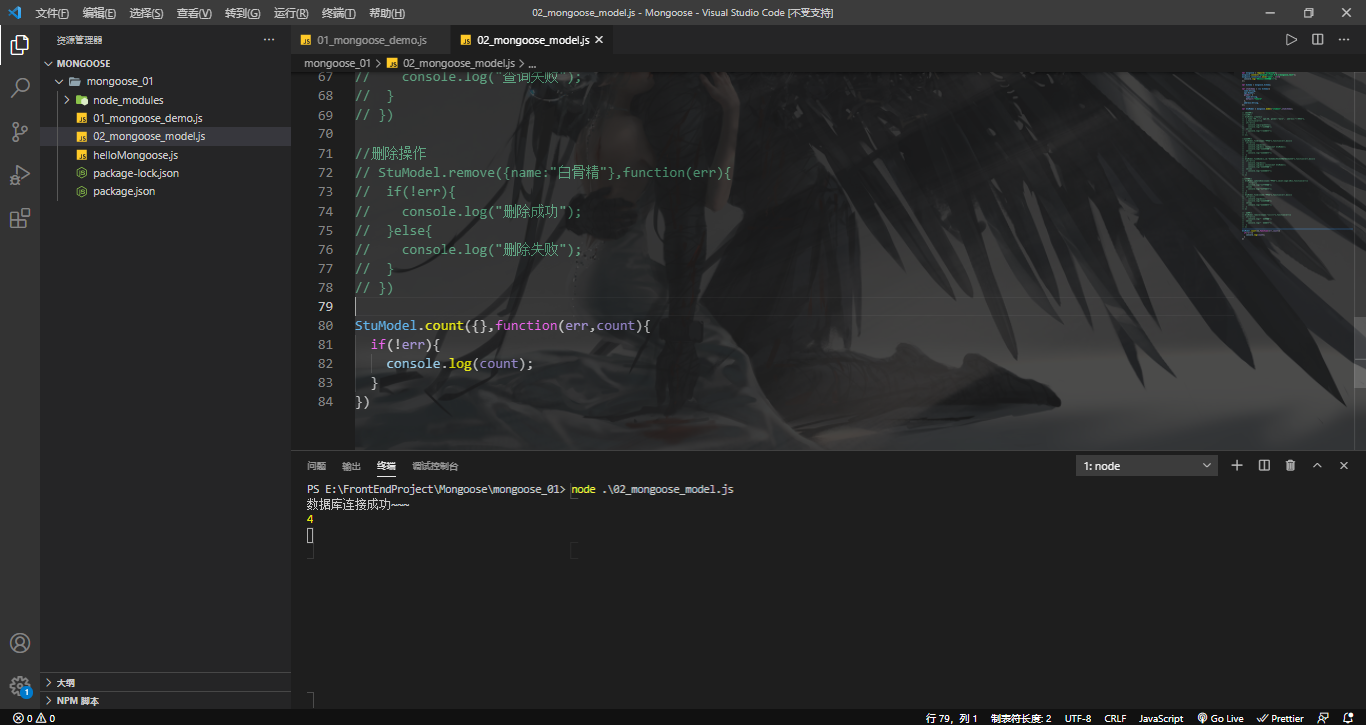Viewport: 1366px width, 725px height.
Task: Click the editor minimap code overview
Action: tap(1297, 155)
